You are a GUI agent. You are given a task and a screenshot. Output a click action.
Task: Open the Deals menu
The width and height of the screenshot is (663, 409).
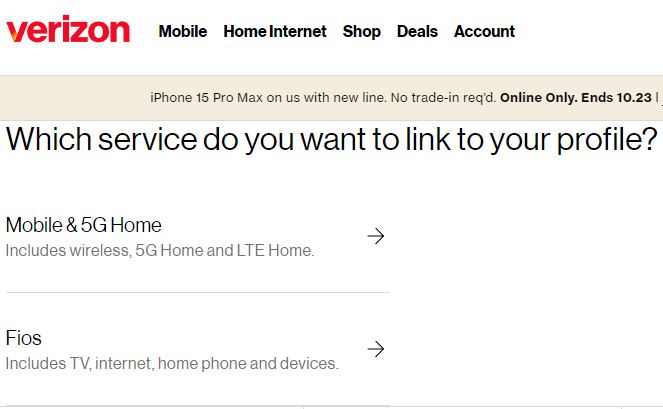[x=417, y=31]
